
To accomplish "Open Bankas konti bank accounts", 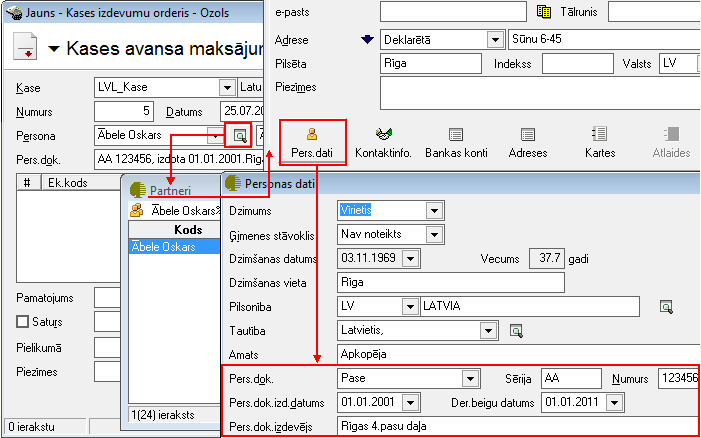I will [x=456, y=142].
